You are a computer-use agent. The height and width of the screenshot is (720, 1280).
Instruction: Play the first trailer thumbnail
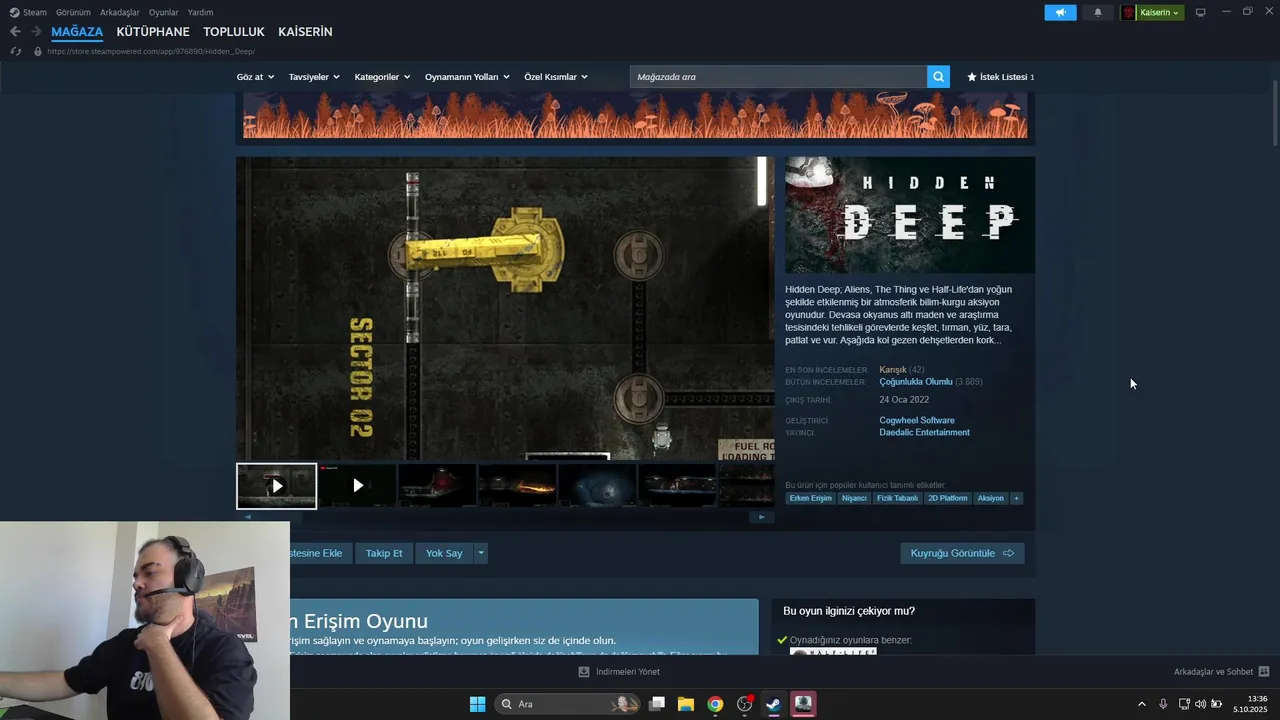[x=277, y=486]
